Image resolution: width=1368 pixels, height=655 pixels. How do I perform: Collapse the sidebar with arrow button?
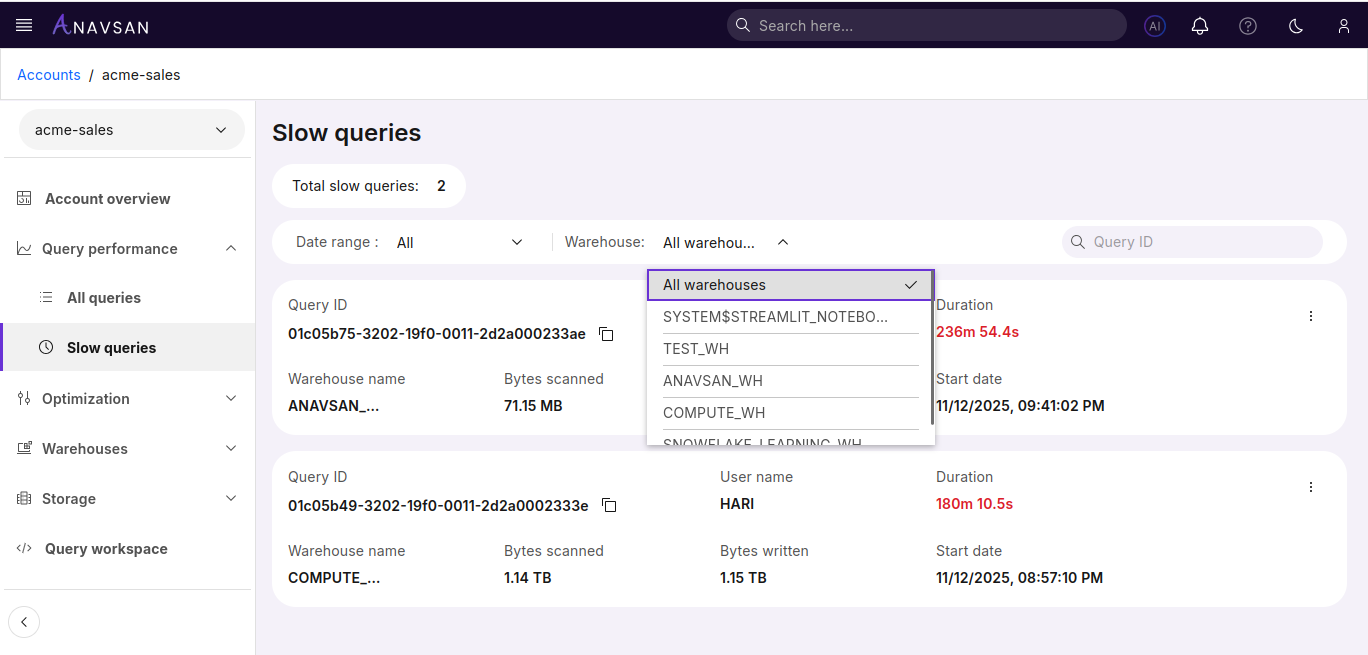(24, 622)
